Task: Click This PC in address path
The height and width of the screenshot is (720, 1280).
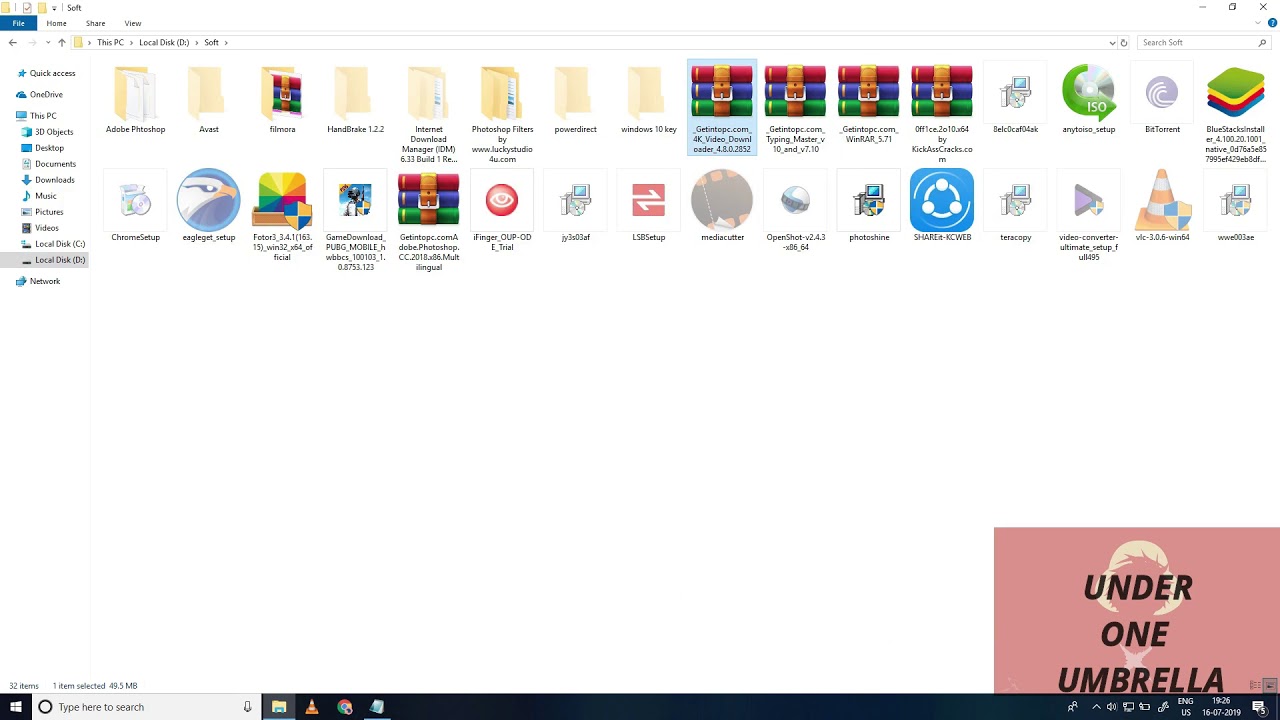Action: pos(110,43)
